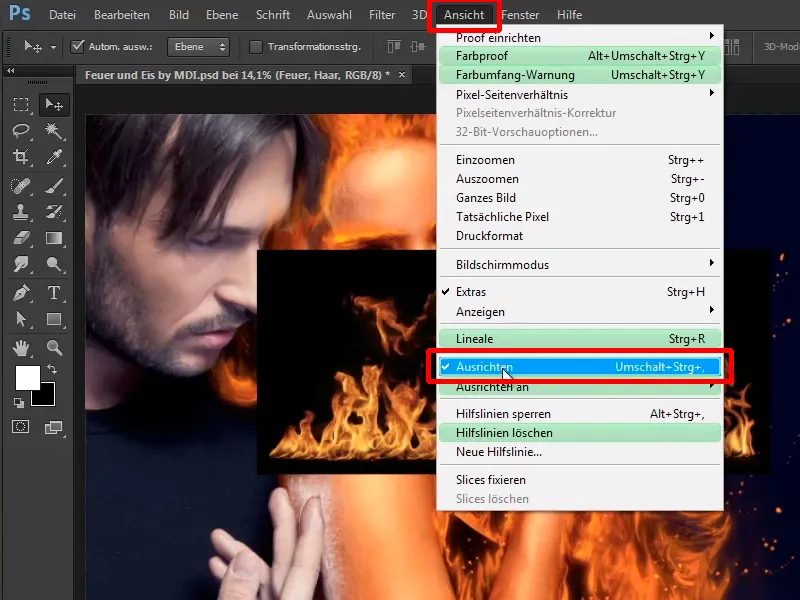Select the Hand tool
Image resolution: width=800 pixels, height=600 pixels.
click(x=21, y=348)
